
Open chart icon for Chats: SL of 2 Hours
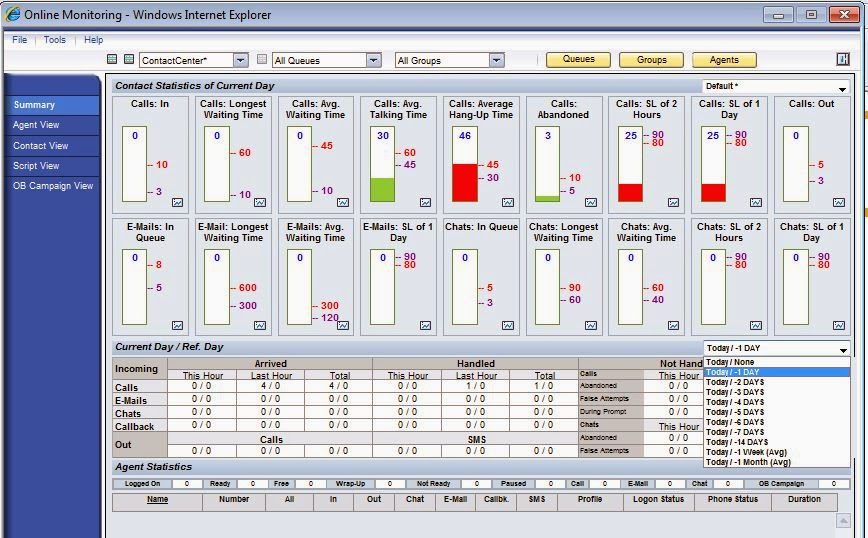pos(756,325)
